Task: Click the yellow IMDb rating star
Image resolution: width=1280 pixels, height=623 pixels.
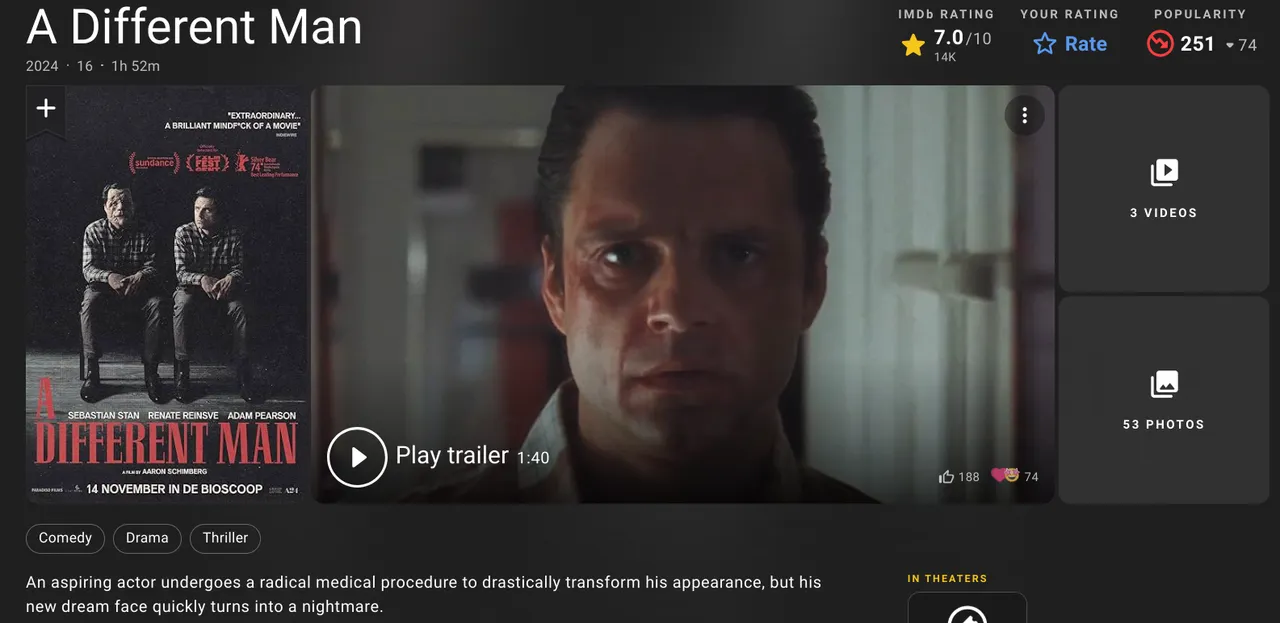Action: 913,45
